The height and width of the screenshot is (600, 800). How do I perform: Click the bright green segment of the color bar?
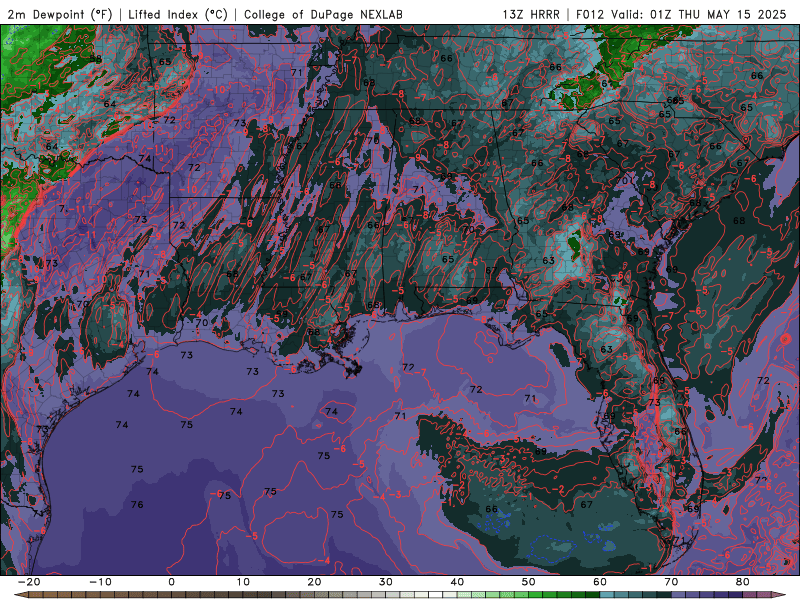pyautogui.click(x=535, y=595)
